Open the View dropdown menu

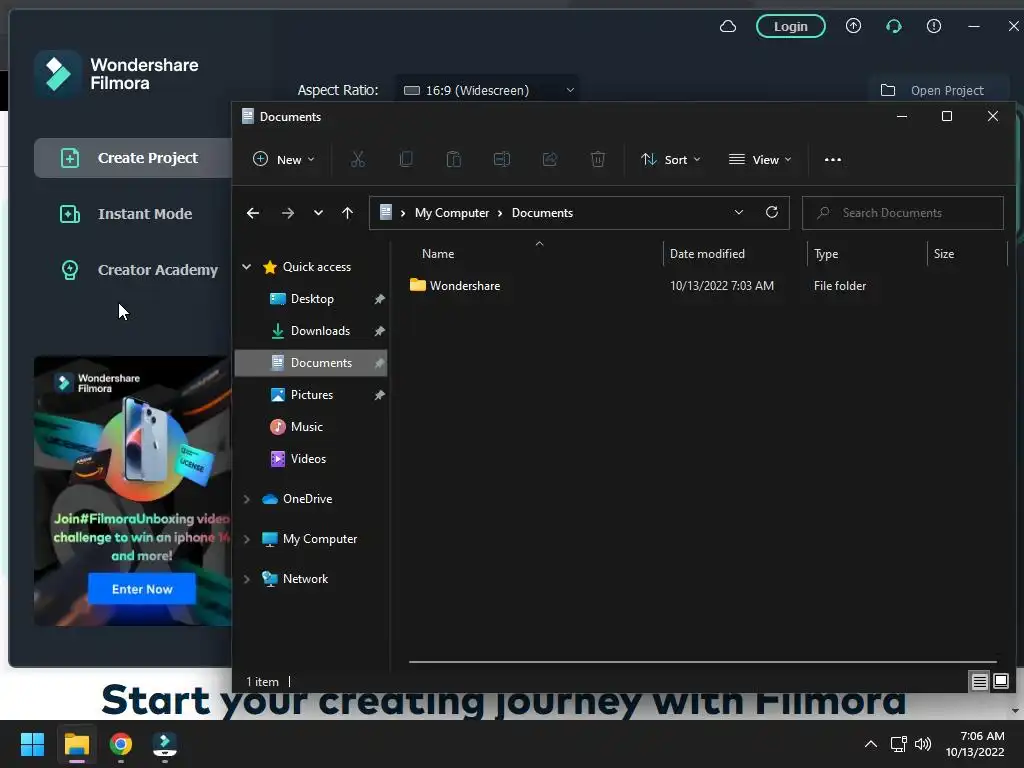pyautogui.click(x=760, y=159)
